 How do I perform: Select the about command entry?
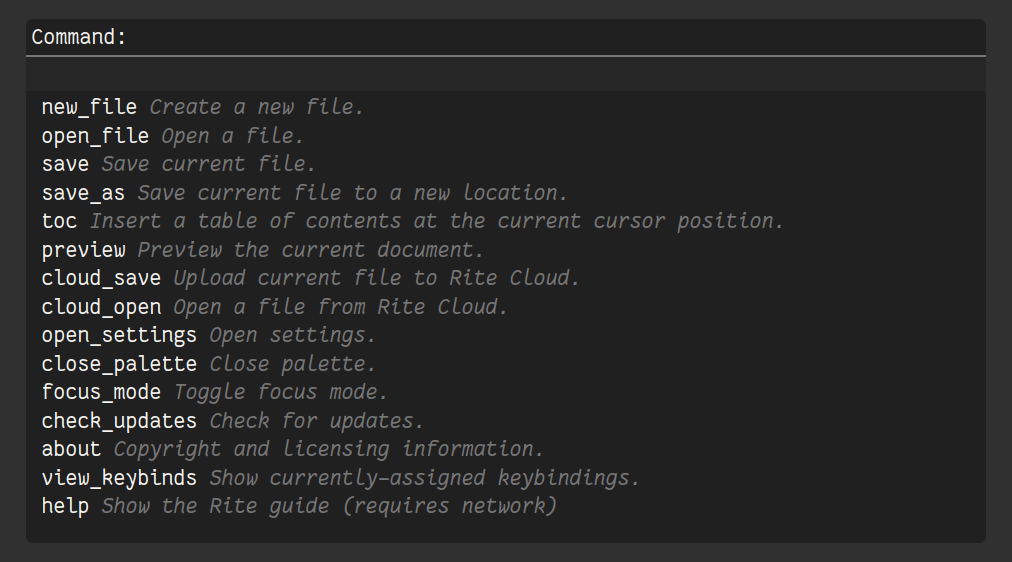(71, 449)
